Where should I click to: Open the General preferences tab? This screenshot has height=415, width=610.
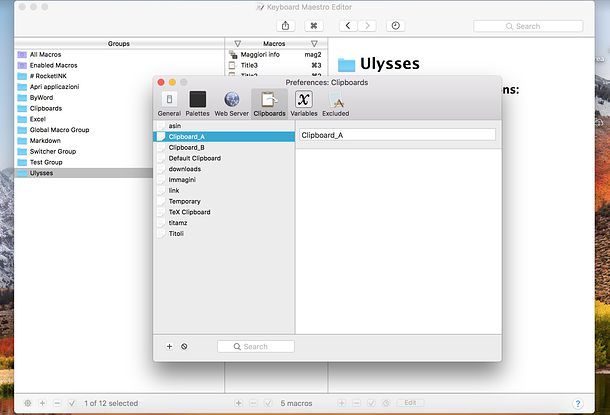click(x=169, y=104)
